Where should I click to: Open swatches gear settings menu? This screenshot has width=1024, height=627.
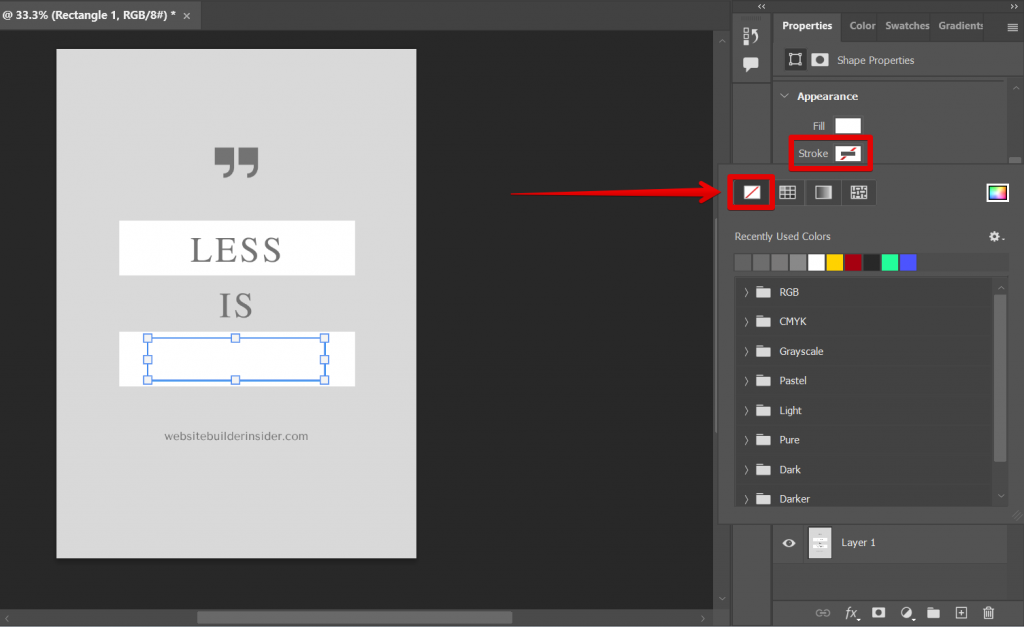tap(995, 237)
